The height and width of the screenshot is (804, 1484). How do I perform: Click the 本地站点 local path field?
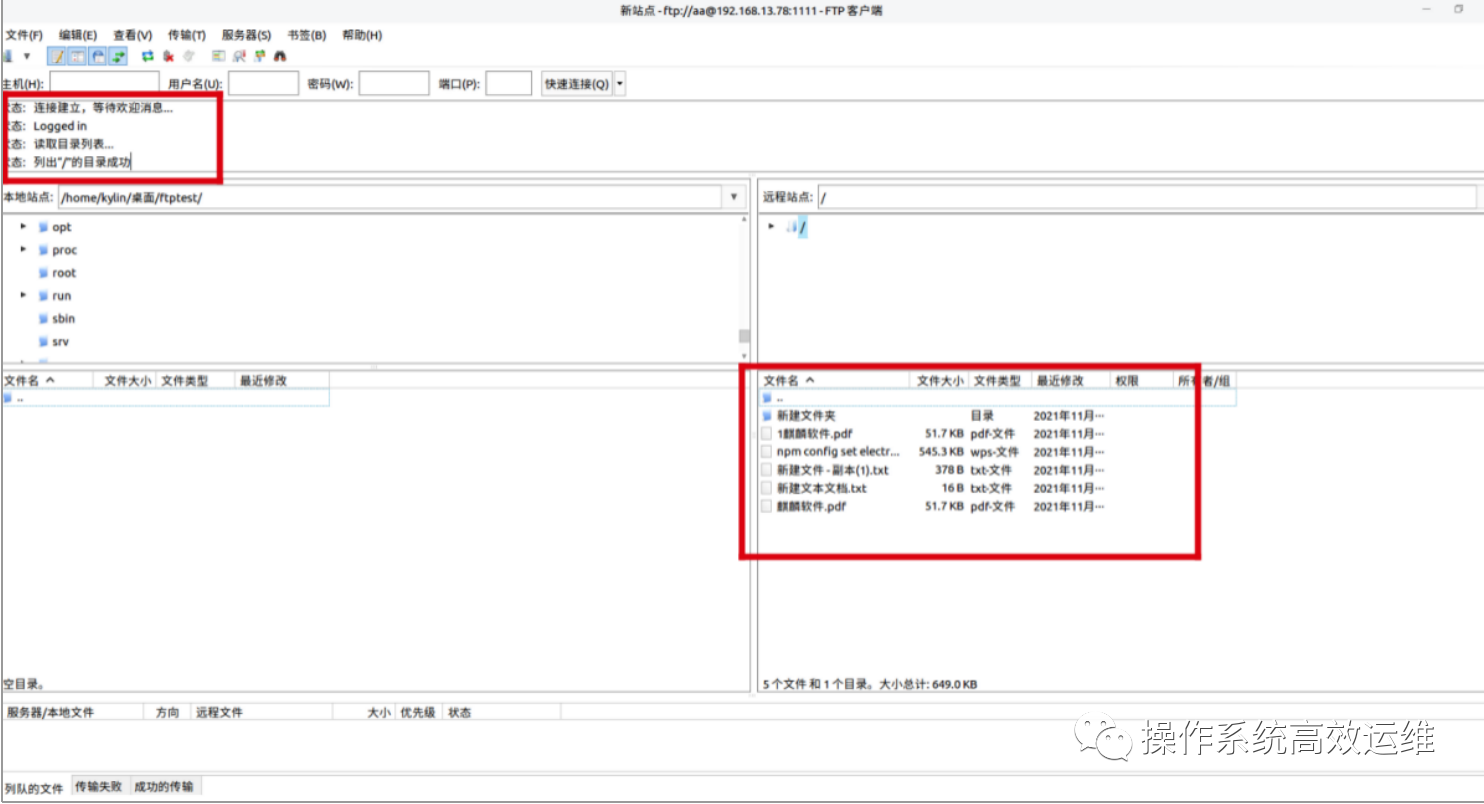click(x=390, y=197)
